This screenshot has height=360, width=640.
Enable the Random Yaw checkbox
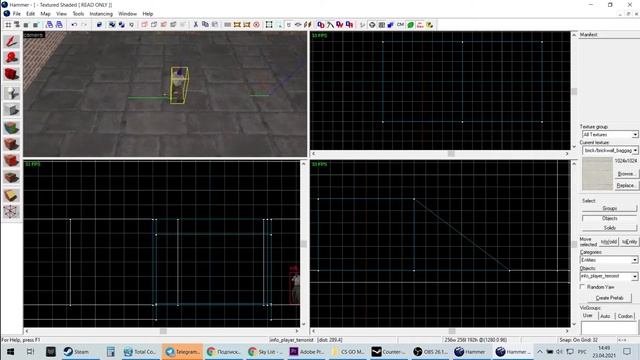coord(583,287)
